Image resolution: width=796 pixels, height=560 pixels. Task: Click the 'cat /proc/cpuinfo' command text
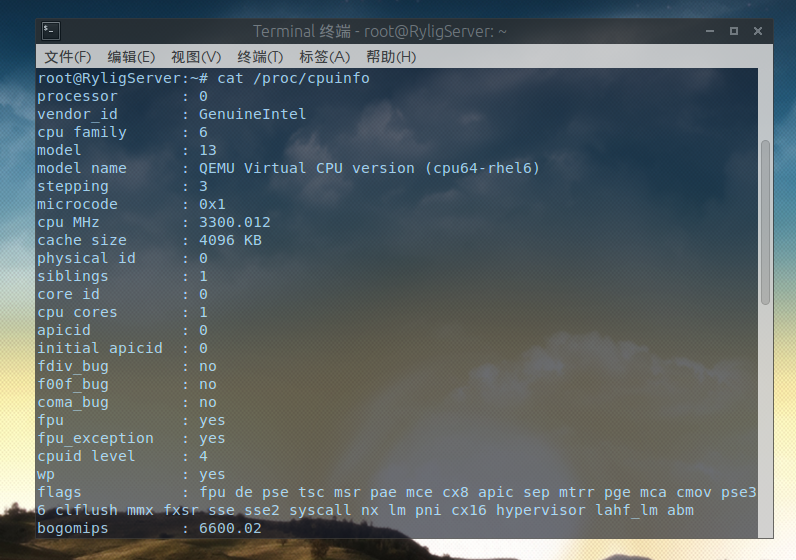point(293,78)
